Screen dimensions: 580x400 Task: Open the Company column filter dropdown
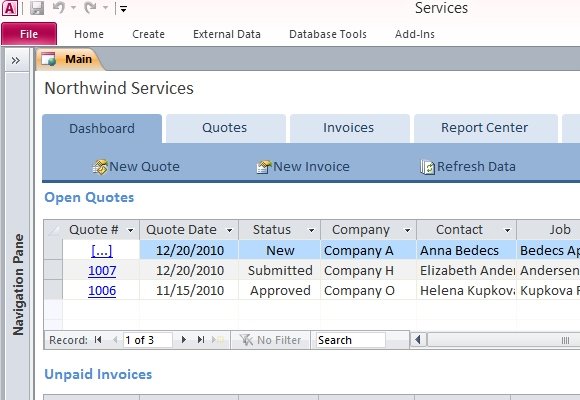pyautogui.click(x=407, y=230)
